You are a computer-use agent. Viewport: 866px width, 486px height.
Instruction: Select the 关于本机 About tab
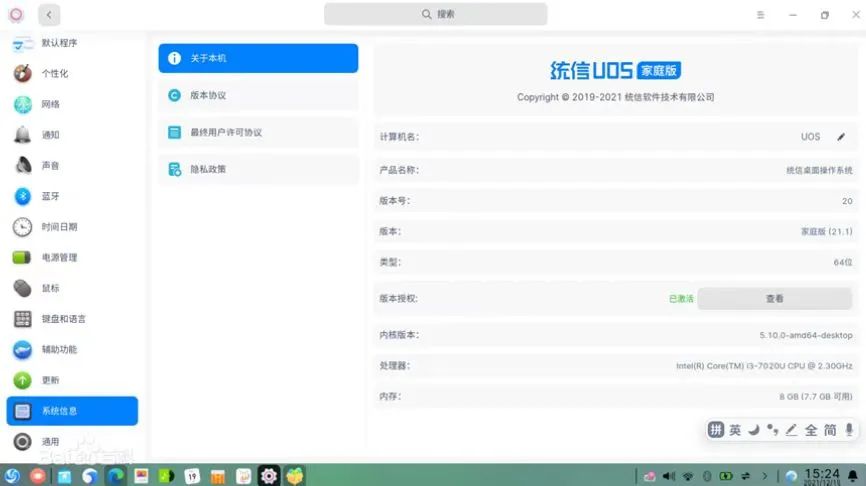(258, 58)
